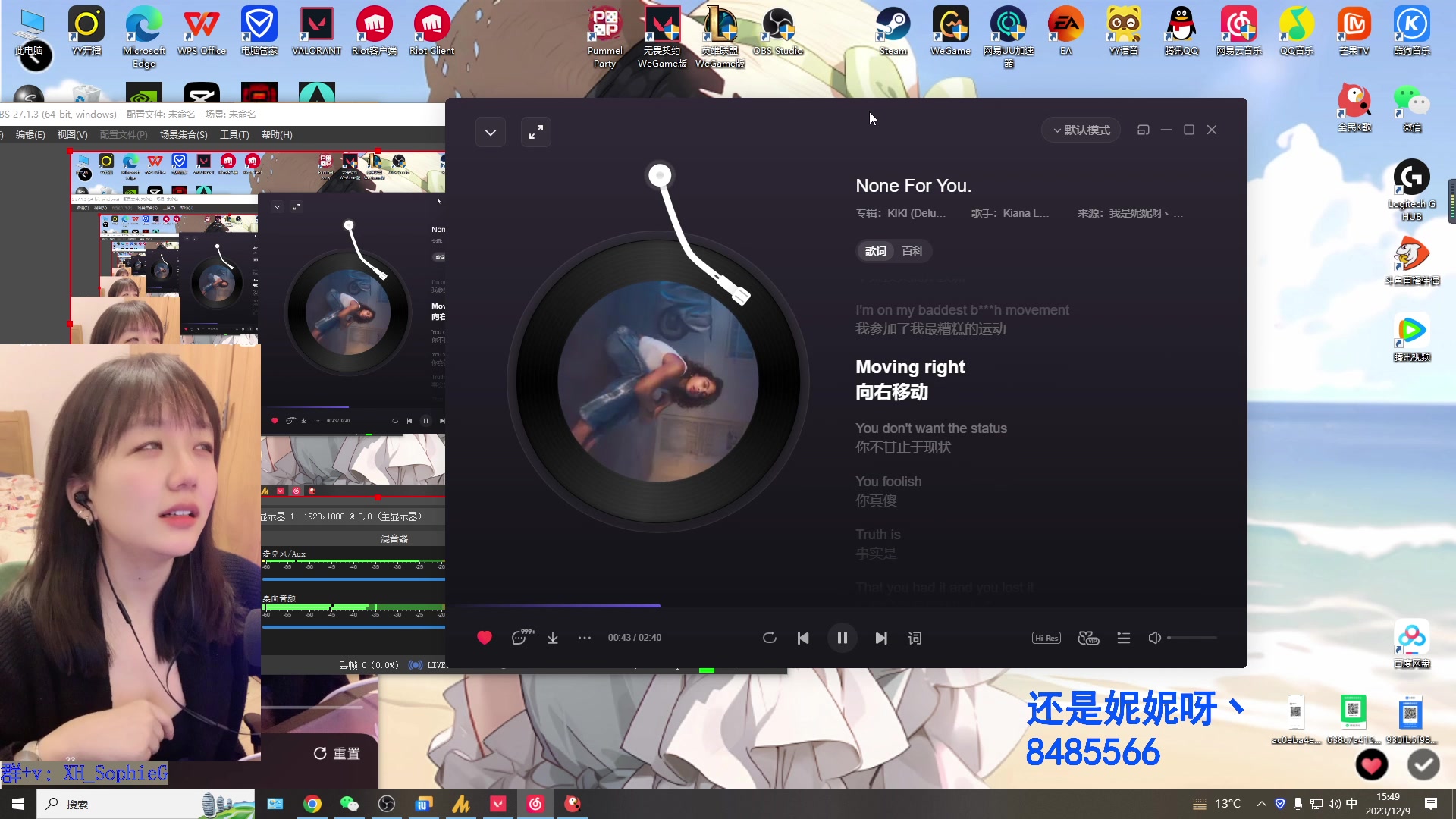The height and width of the screenshot is (819, 1456).
Task: Mute the player volume speaker icon
Action: tap(1154, 638)
